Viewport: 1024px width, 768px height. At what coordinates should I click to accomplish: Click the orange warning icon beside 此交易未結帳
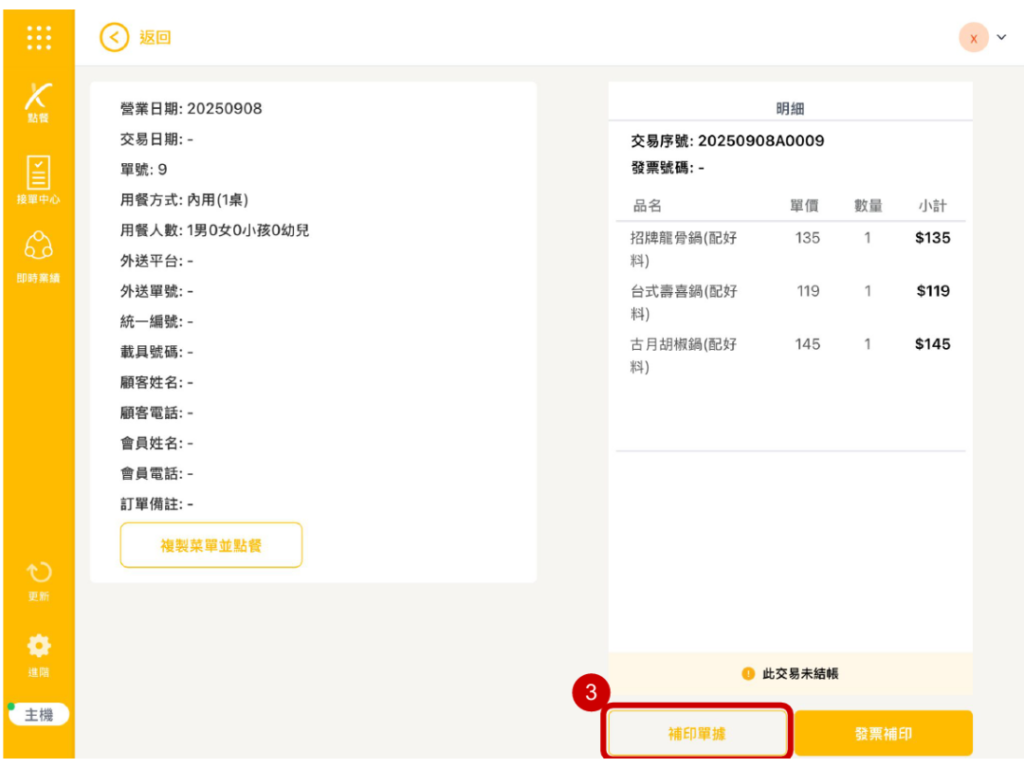pos(748,674)
